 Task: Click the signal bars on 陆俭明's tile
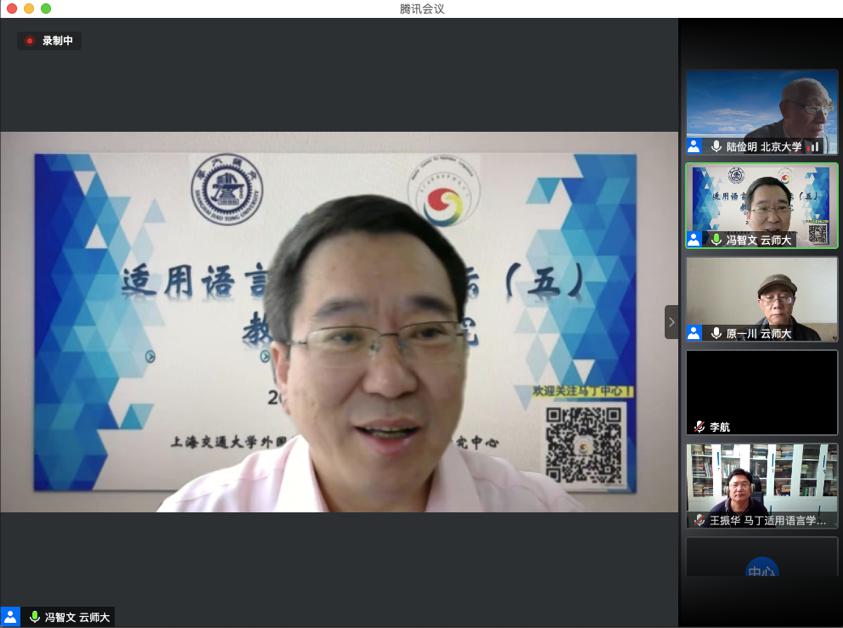[x=813, y=146]
